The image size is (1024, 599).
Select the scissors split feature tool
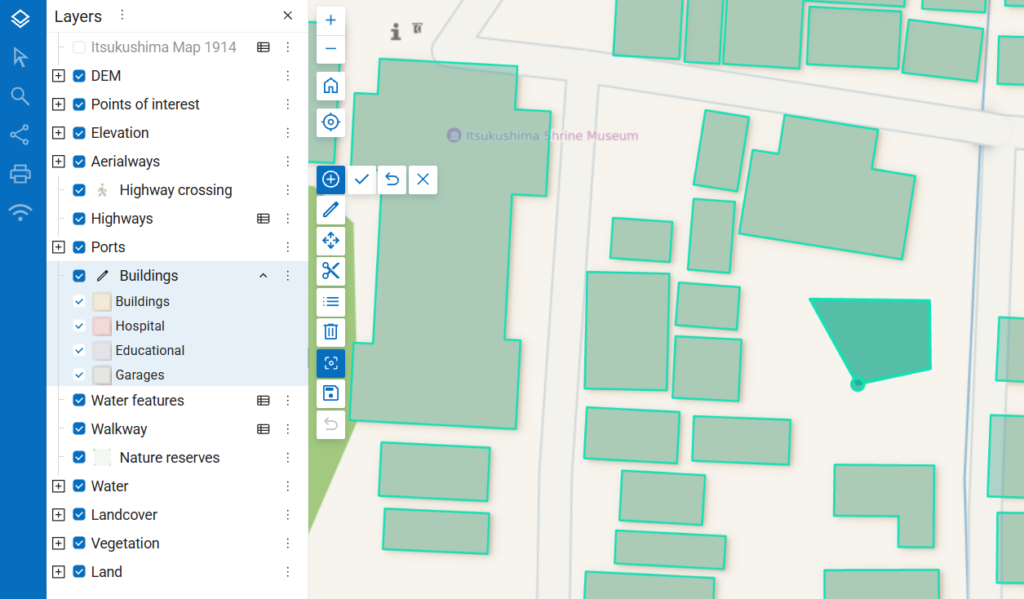(x=330, y=270)
